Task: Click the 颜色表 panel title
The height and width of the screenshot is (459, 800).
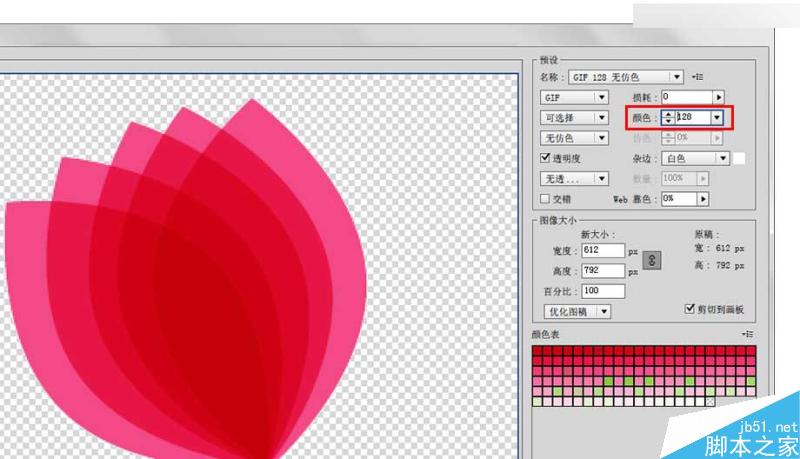Action: click(x=545, y=335)
